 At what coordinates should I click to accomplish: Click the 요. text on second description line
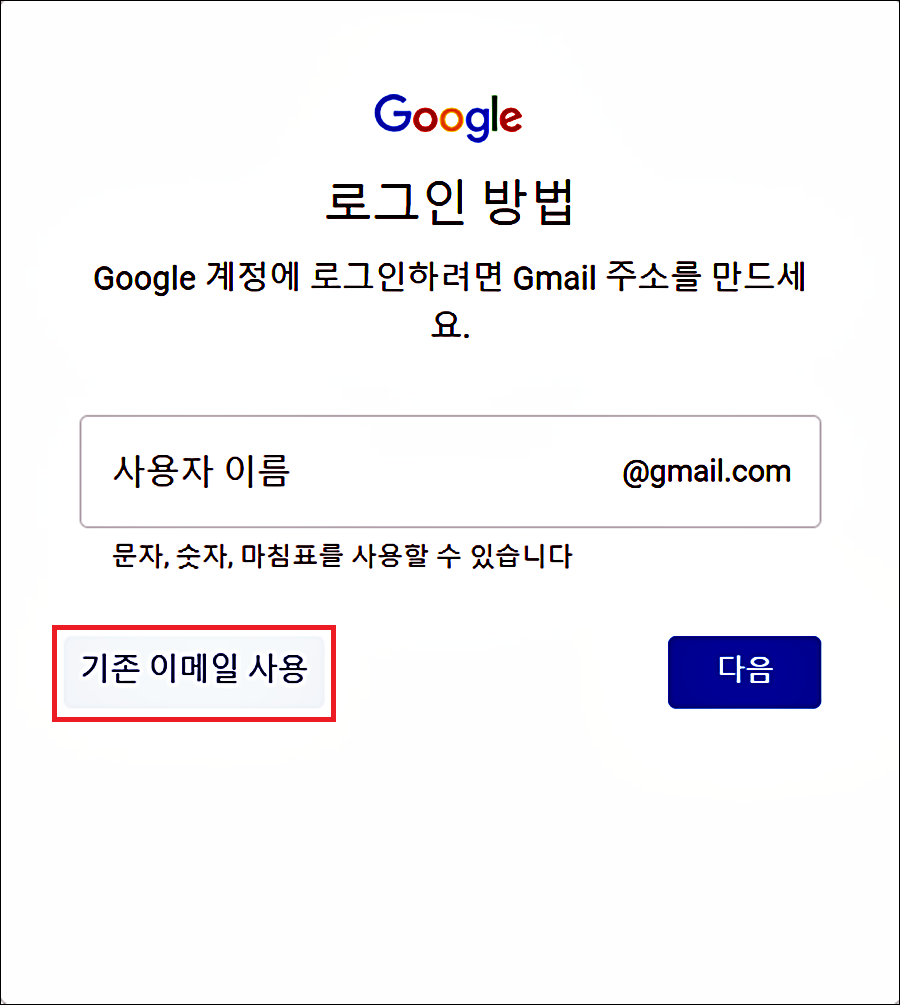(450, 325)
